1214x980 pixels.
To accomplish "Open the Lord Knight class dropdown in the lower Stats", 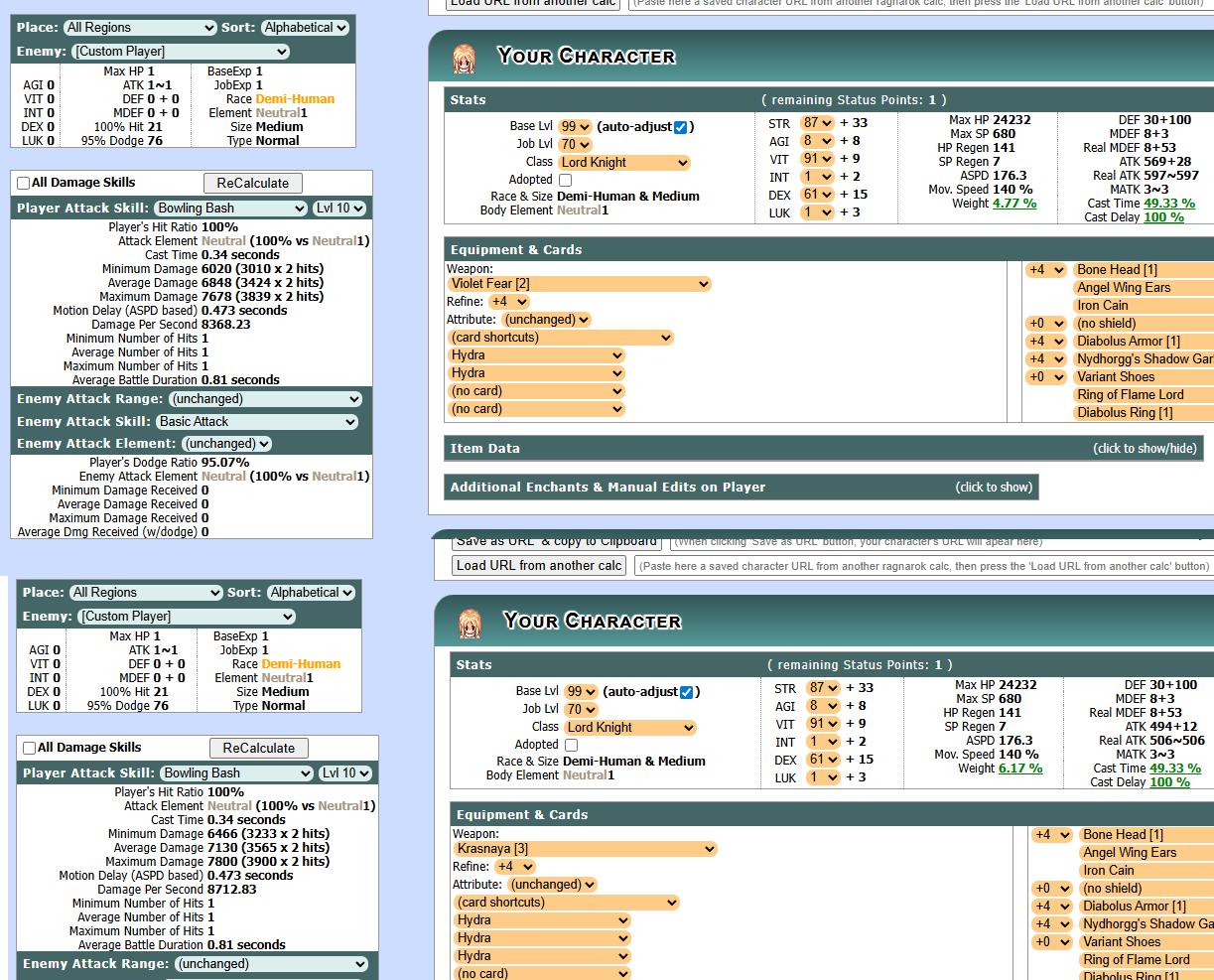I will pos(629,728).
